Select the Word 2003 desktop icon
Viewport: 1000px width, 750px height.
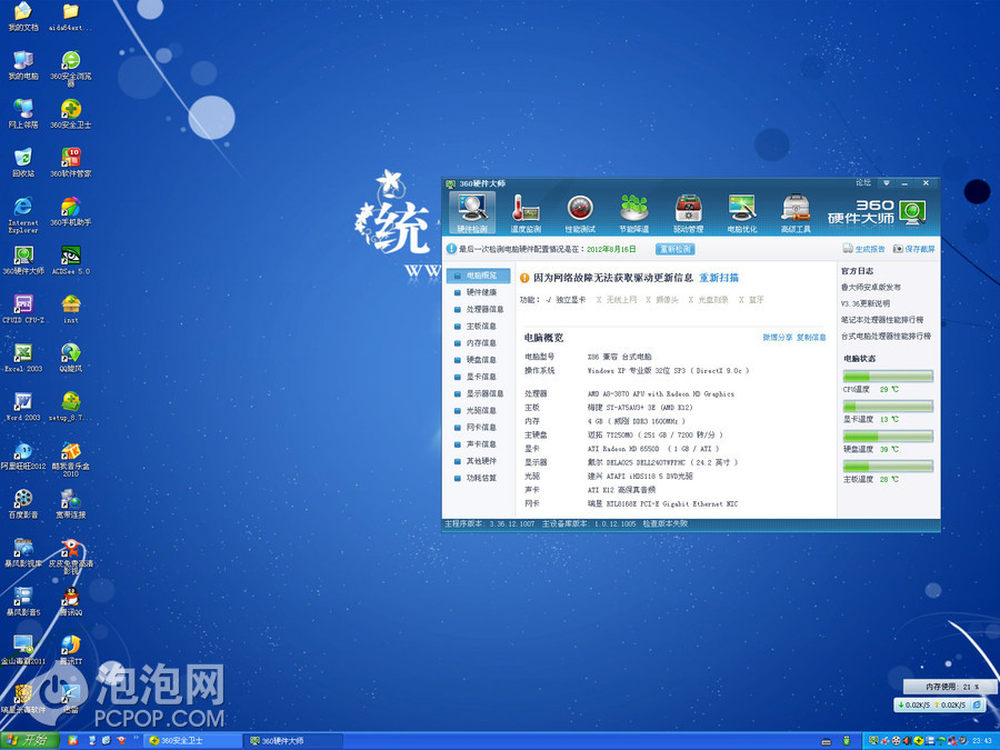pyautogui.click(x=23, y=407)
